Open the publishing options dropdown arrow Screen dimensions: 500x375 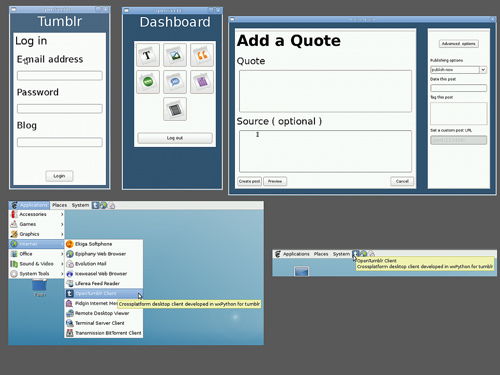click(x=483, y=70)
